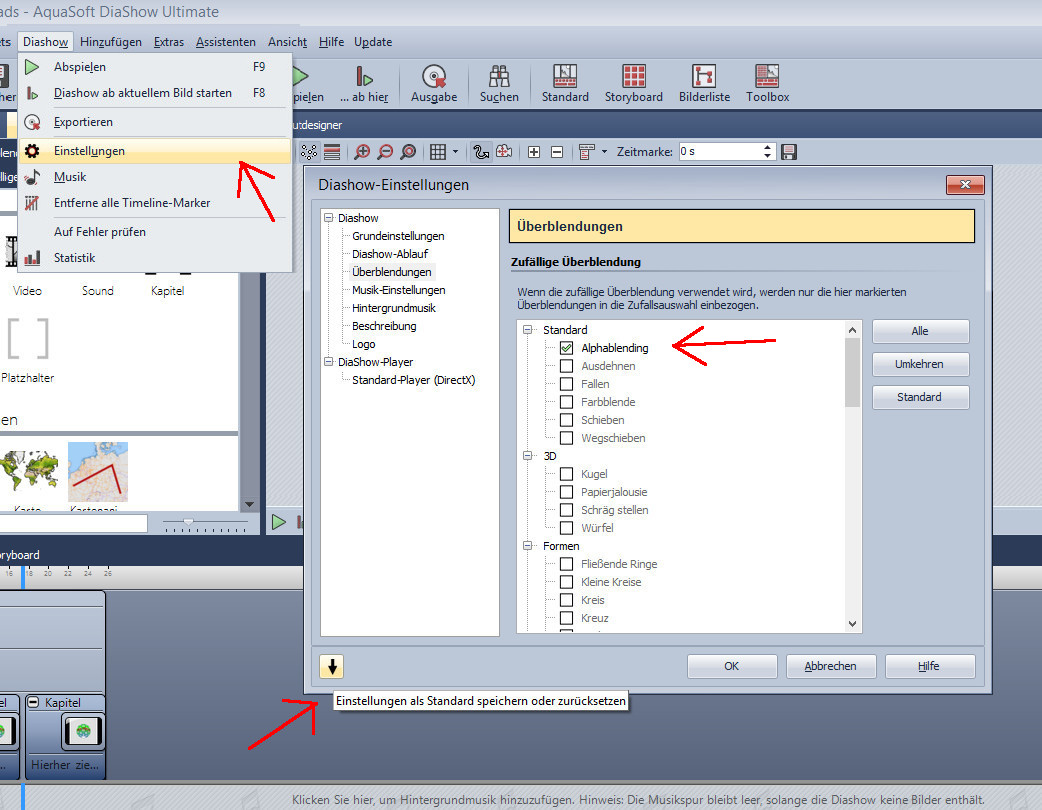Collapse the DiaShow-Player tree node
1042x810 pixels.
click(x=328, y=362)
